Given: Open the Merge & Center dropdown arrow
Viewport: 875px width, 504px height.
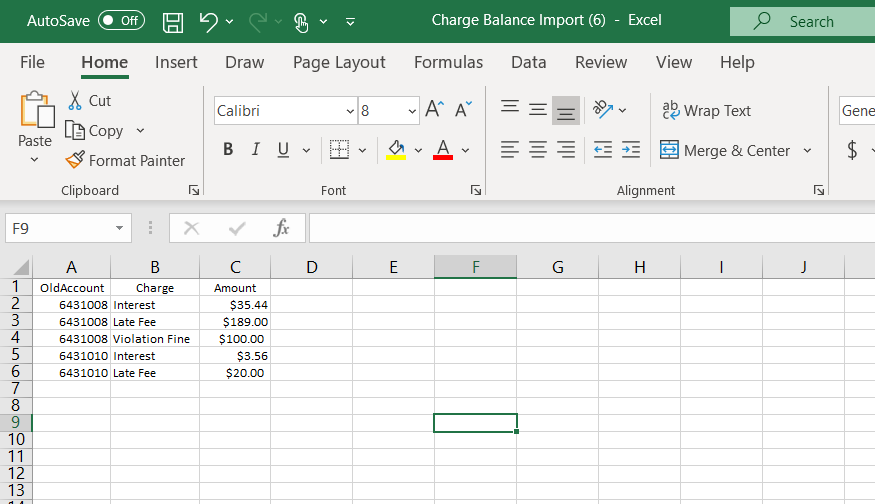Looking at the screenshot, I should tap(807, 151).
